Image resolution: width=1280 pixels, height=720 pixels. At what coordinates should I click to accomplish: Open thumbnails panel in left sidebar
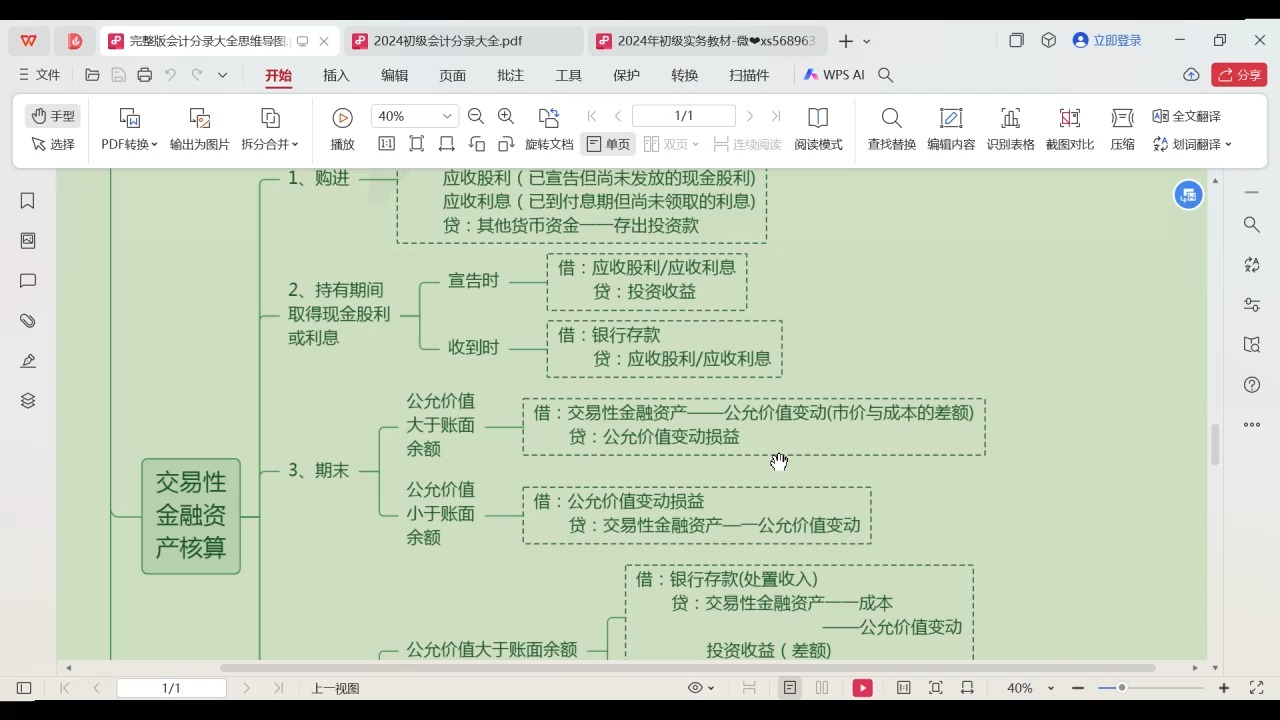click(28, 241)
